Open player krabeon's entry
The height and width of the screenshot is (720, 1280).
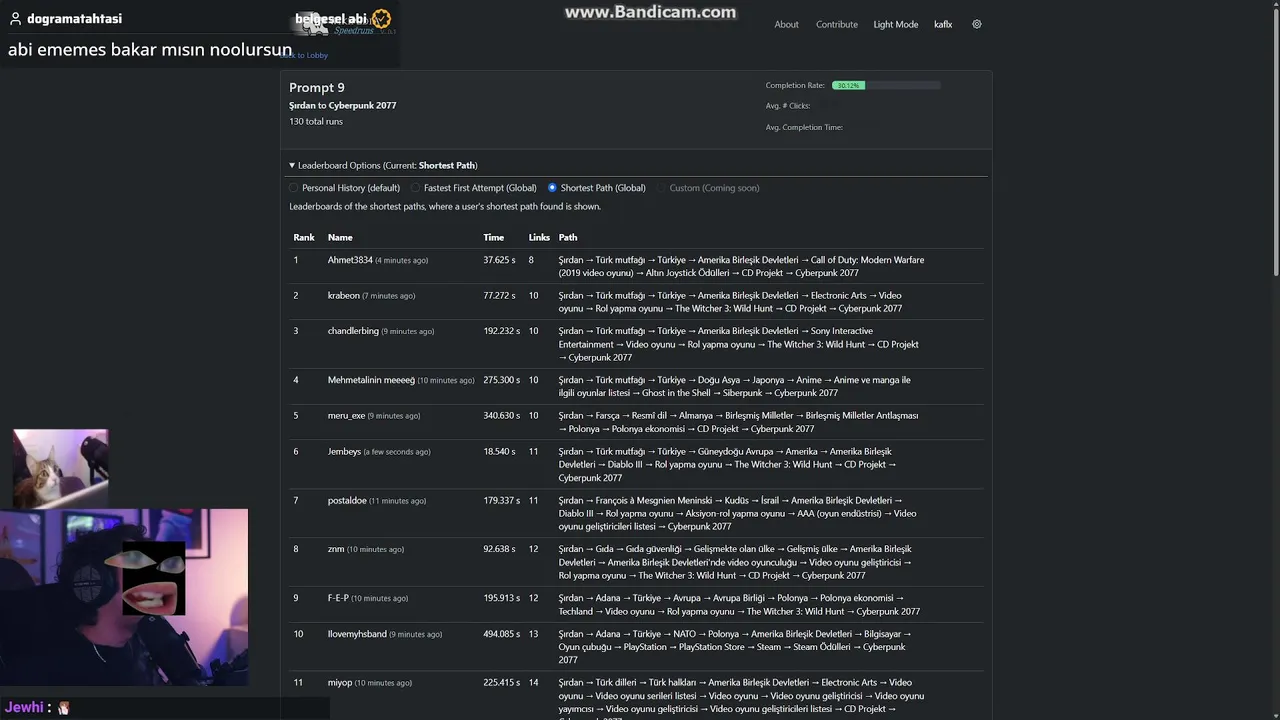click(x=344, y=296)
